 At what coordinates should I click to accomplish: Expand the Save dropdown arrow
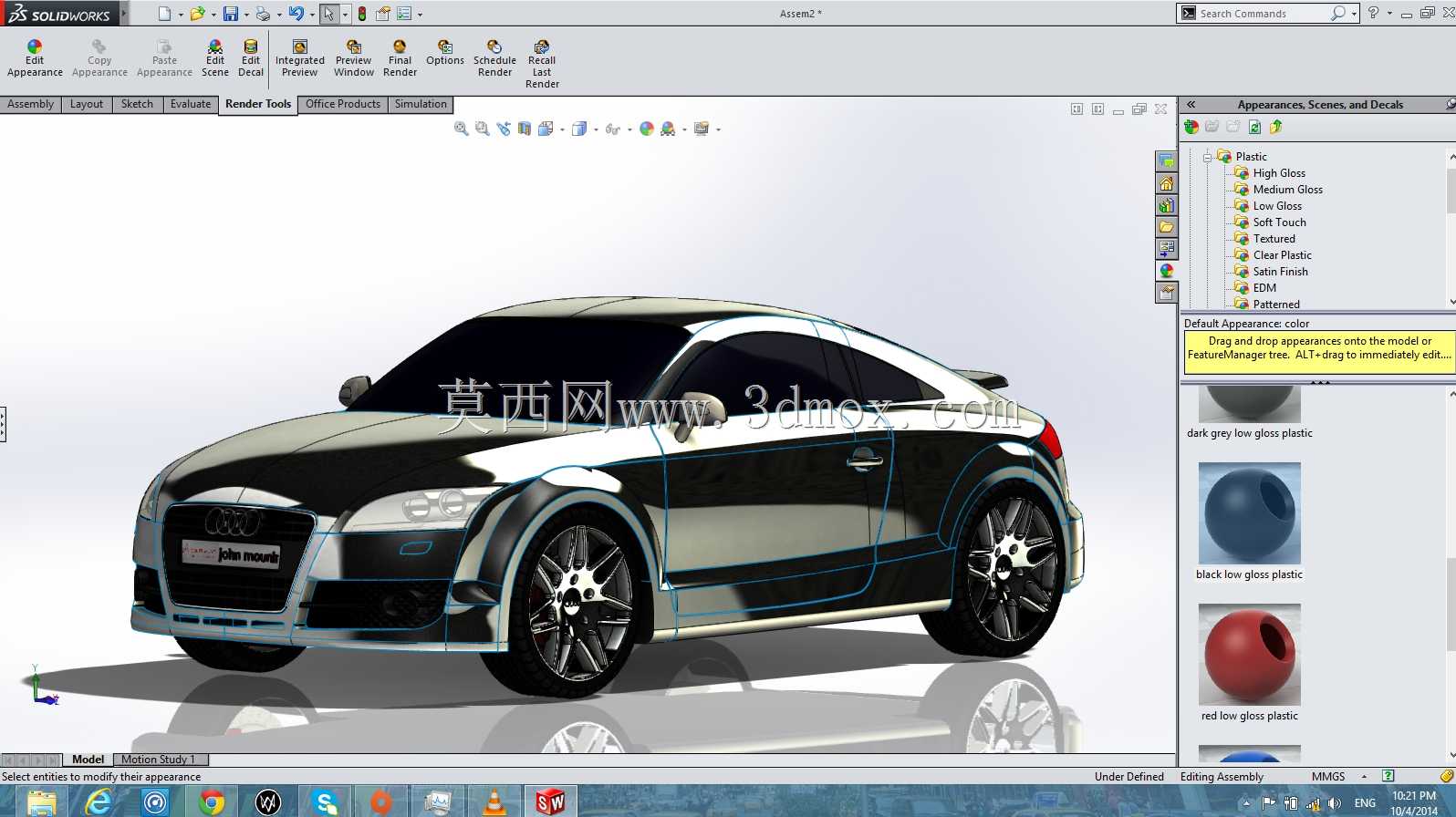pyautogui.click(x=246, y=15)
